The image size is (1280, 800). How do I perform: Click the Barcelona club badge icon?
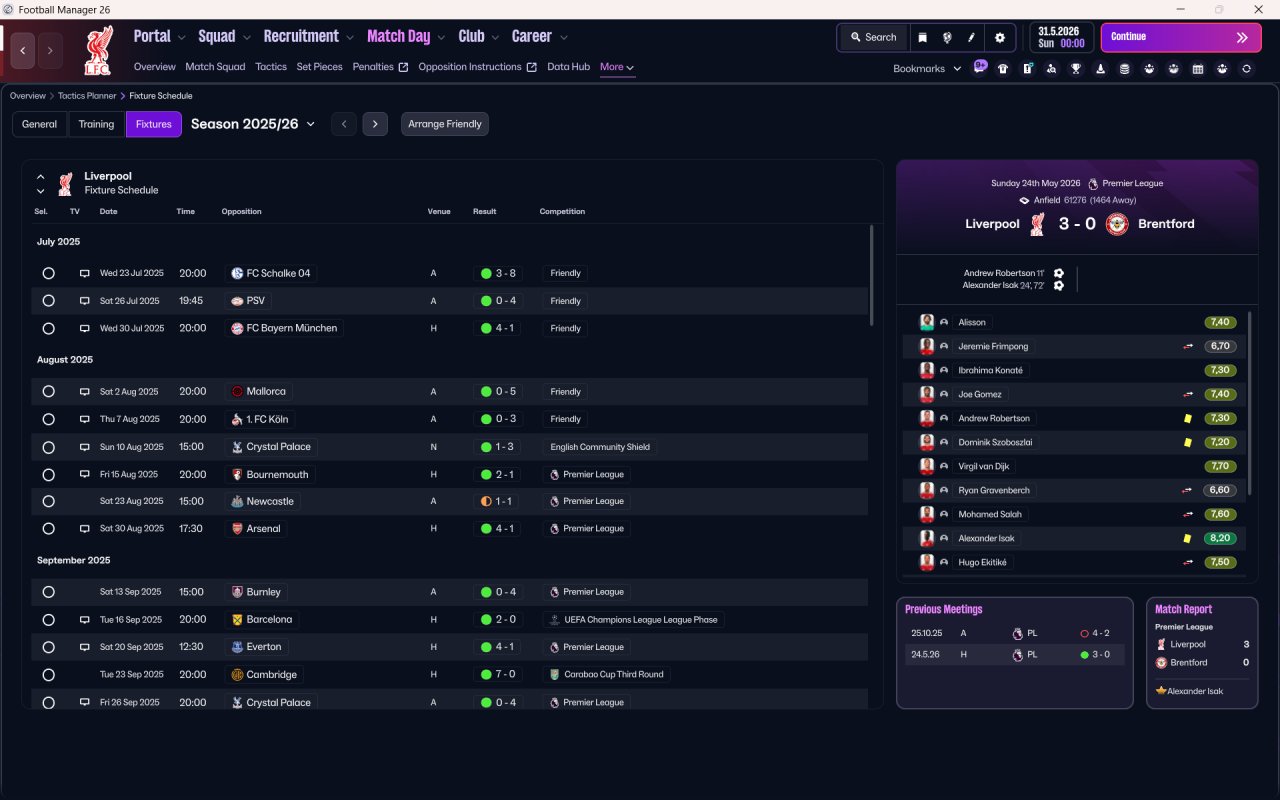pyautogui.click(x=237, y=620)
